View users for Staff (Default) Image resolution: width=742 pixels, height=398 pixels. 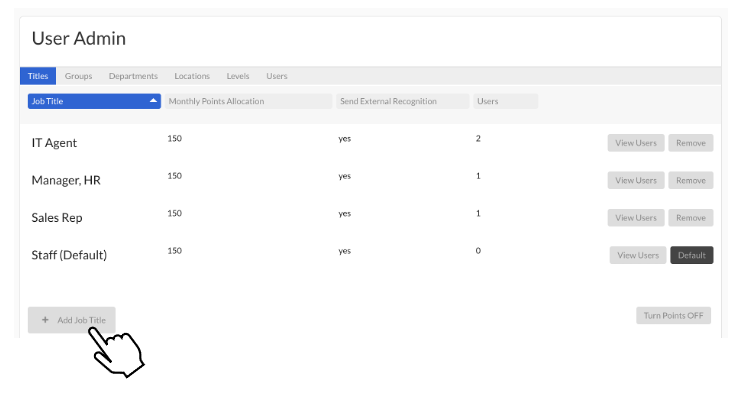638,255
